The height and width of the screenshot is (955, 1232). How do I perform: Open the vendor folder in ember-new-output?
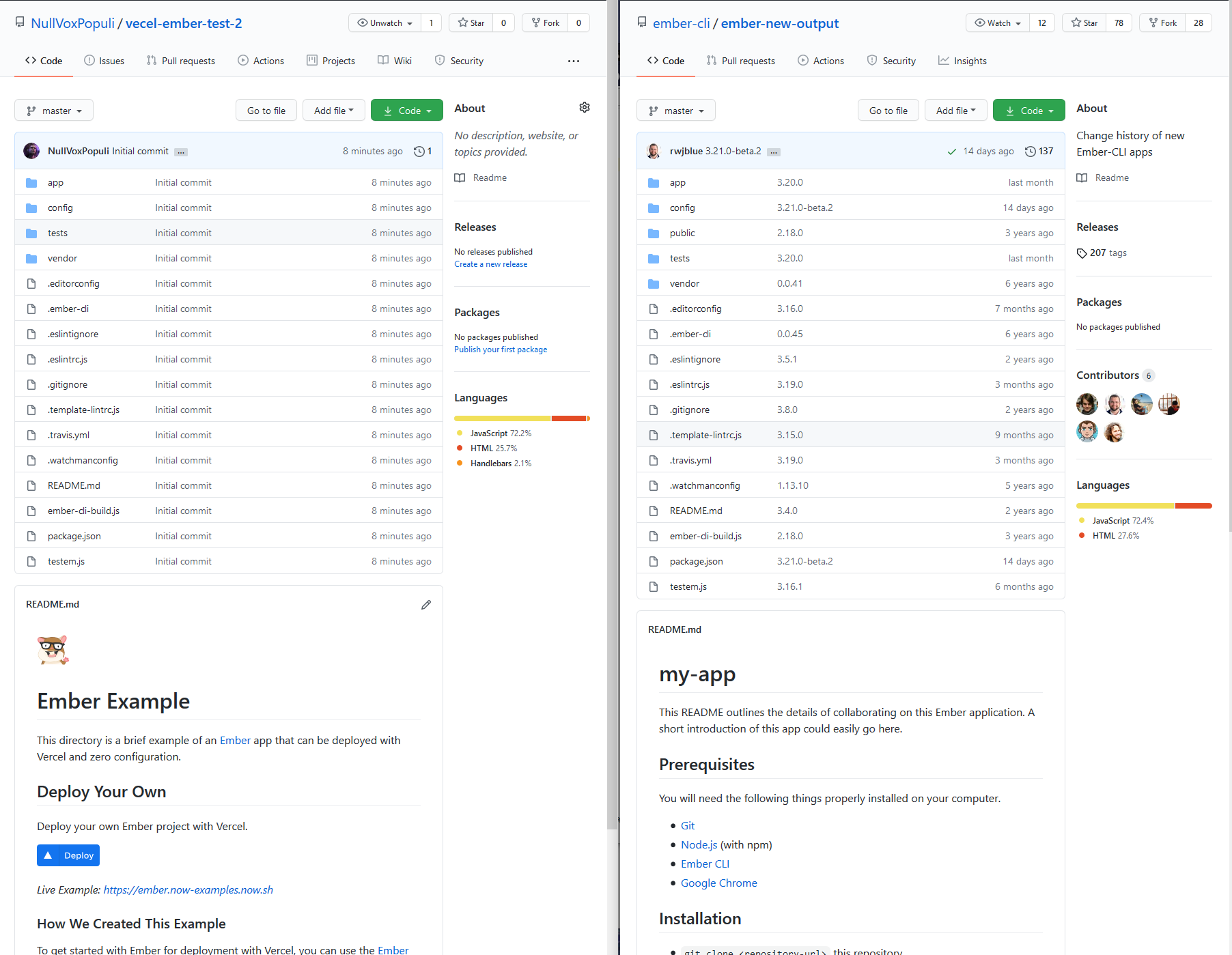tap(684, 283)
